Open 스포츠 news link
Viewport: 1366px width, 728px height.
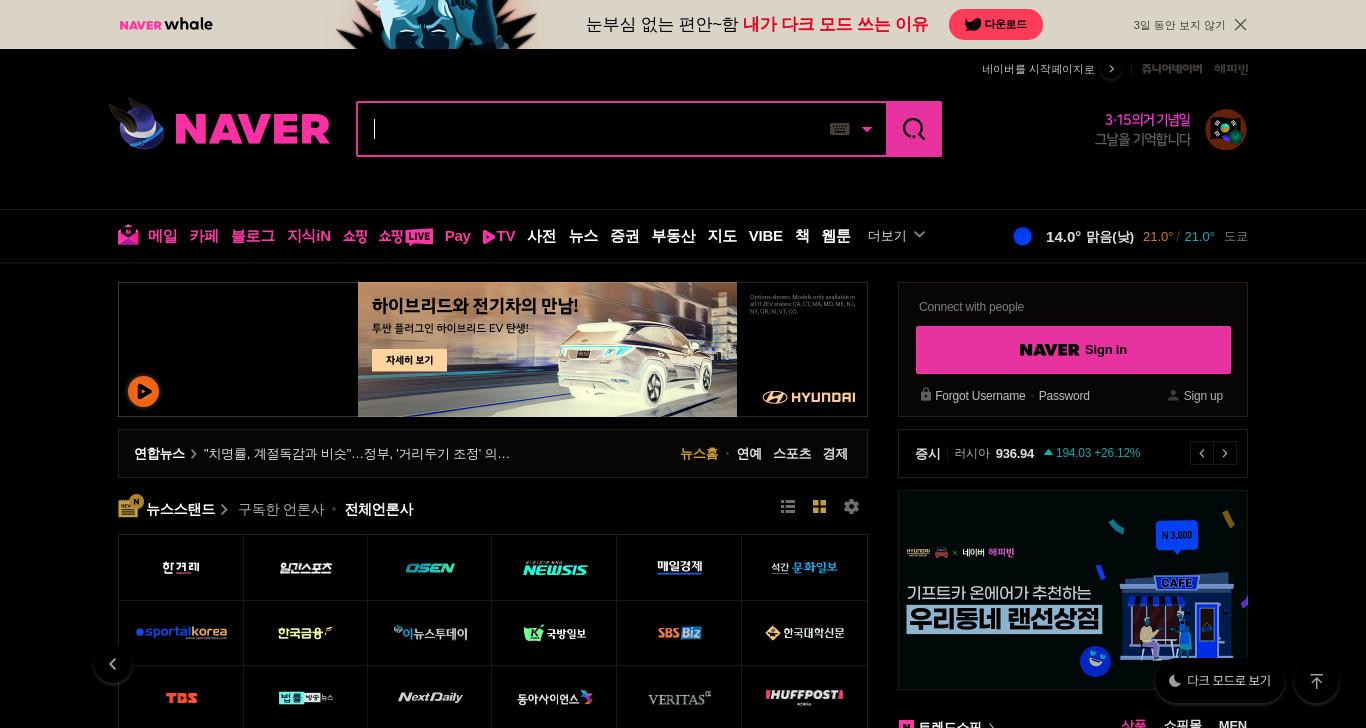pos(792,454)
